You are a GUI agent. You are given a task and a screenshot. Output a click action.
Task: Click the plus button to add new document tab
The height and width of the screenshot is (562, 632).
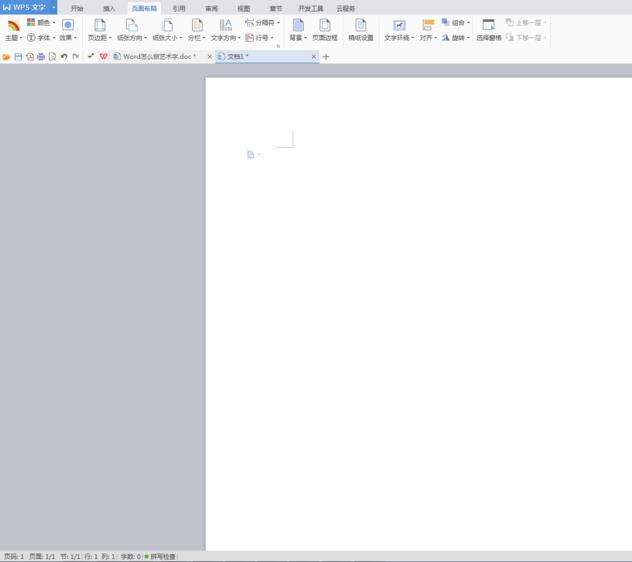pyautogui.click(x=326, y=57)
